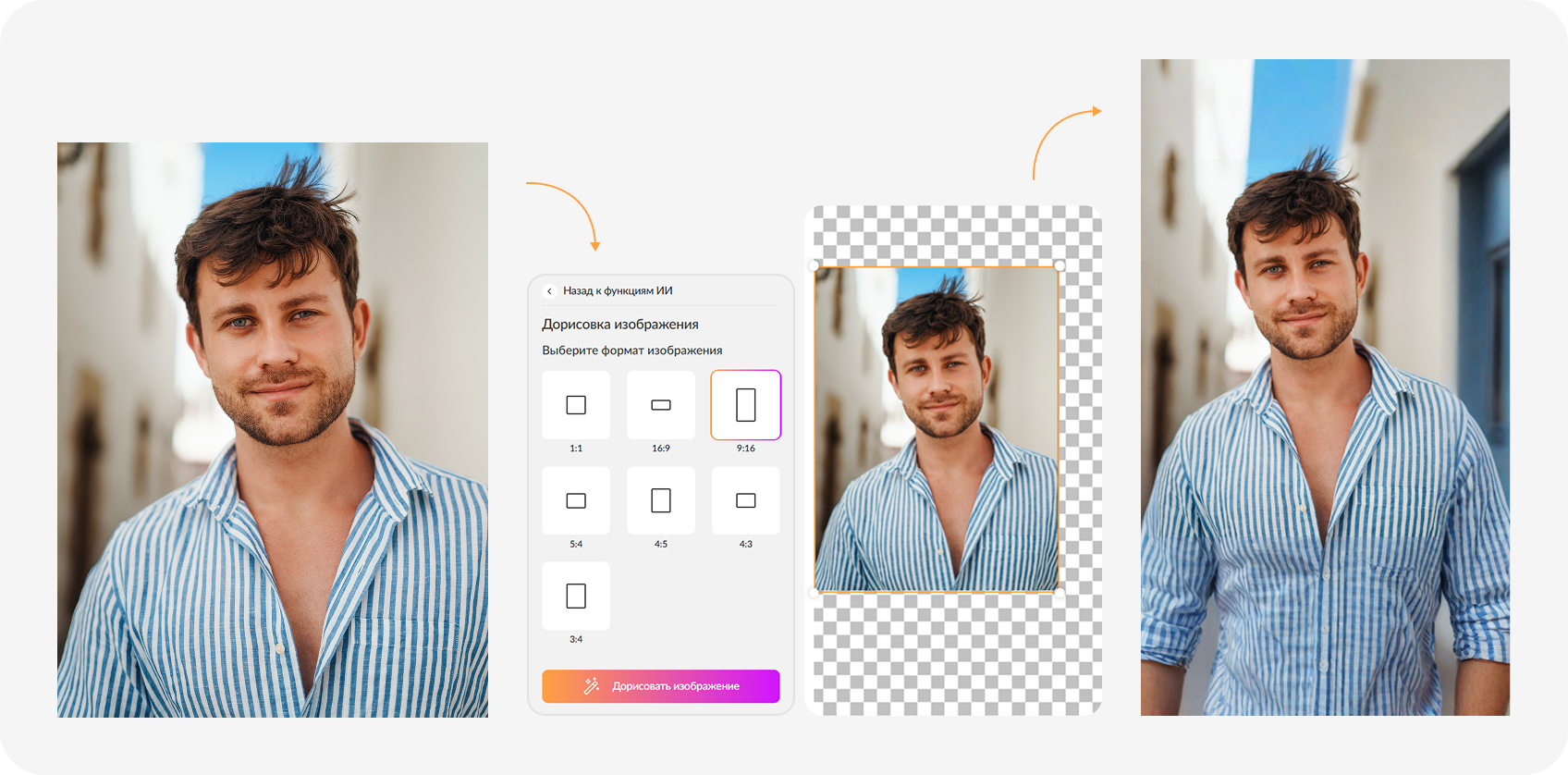Click the '3:4' label text
Image resolution: width=1568 pixels, height=775 pixels.
pos(576,640)
